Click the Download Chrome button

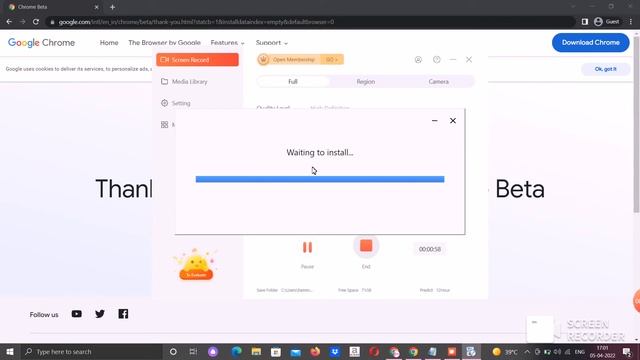(590, 42)
